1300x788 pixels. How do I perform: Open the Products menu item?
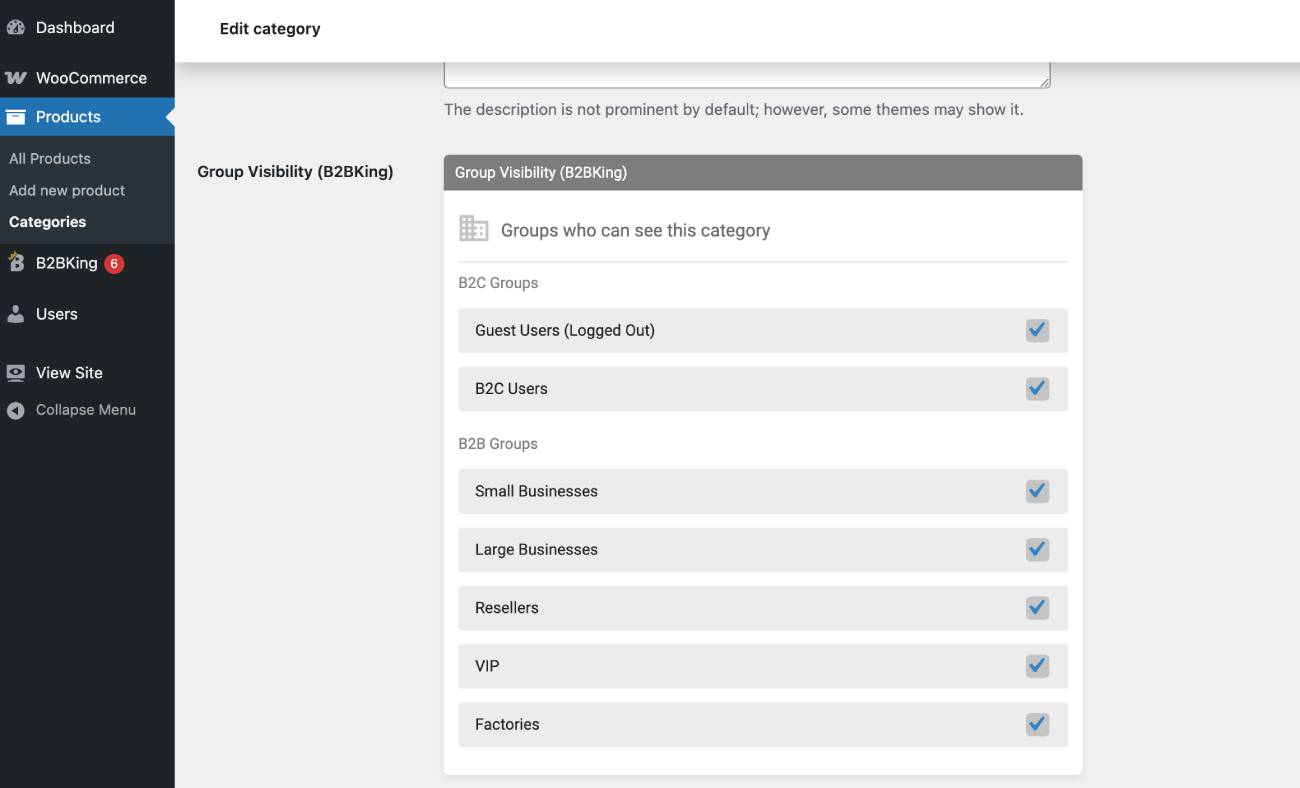tap(87, 117)
